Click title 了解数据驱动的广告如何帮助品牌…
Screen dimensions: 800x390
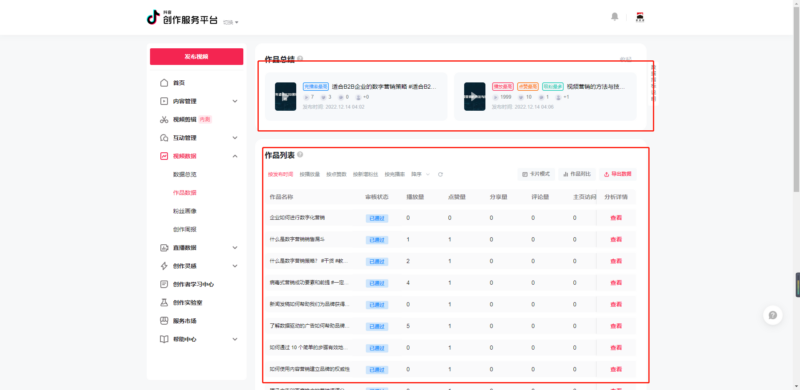tap(309, 326)
